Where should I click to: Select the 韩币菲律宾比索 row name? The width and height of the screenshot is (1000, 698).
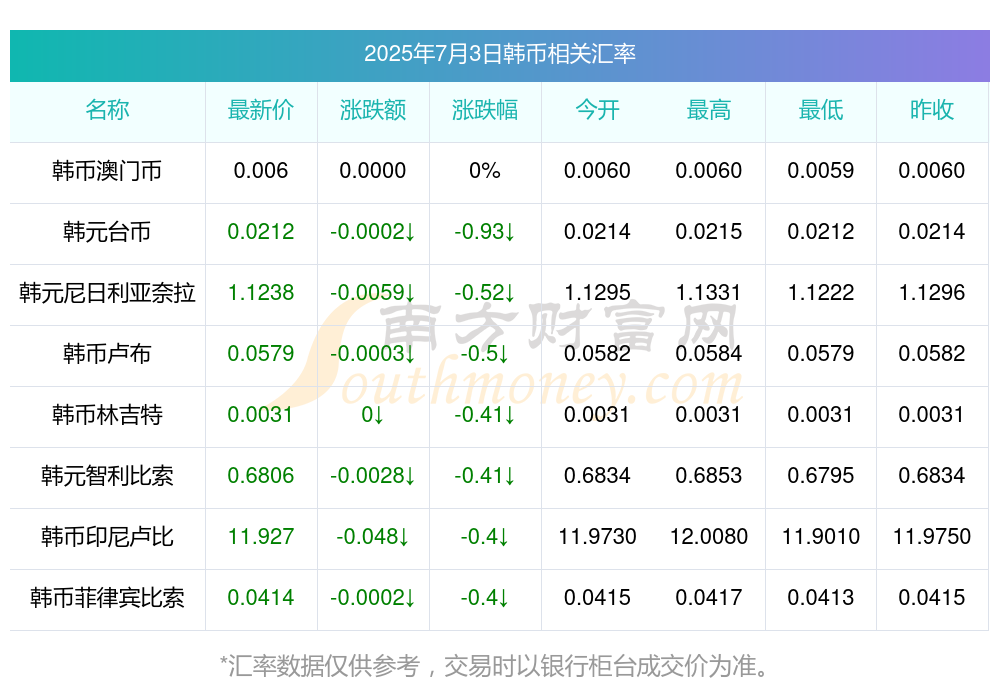(x=107, y=598)
